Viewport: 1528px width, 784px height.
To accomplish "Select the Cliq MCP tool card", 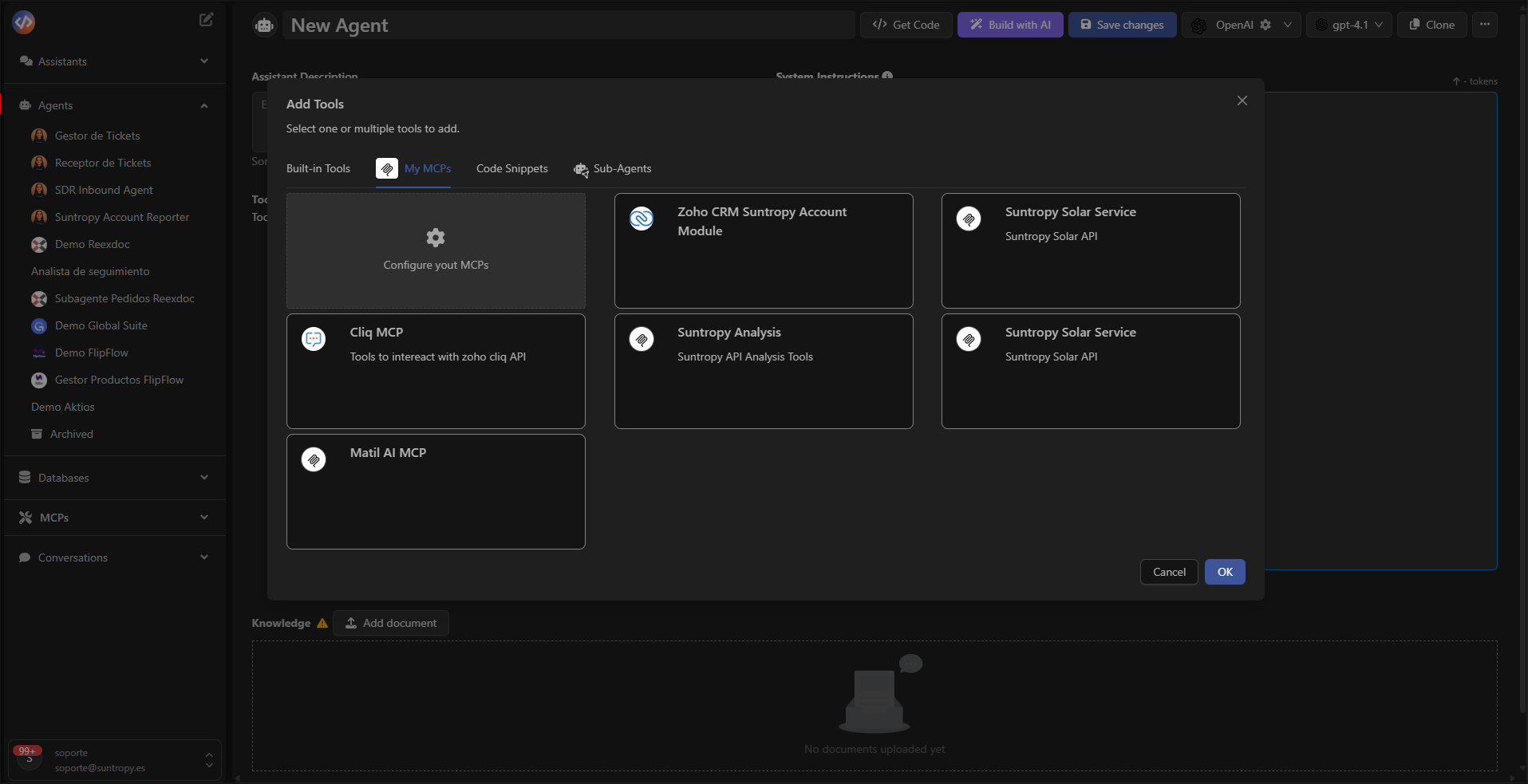I will [x=436, y=371].
